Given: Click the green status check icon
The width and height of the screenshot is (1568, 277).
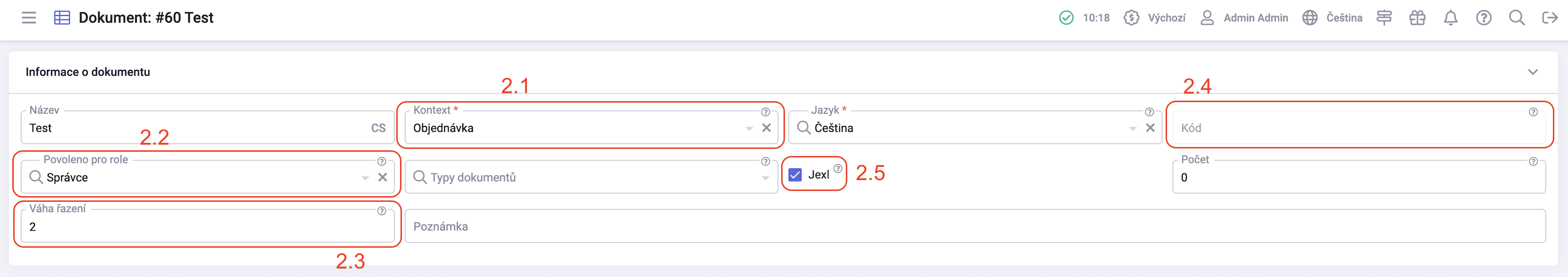Looking at the screenshot, I should pos(1066,17).
